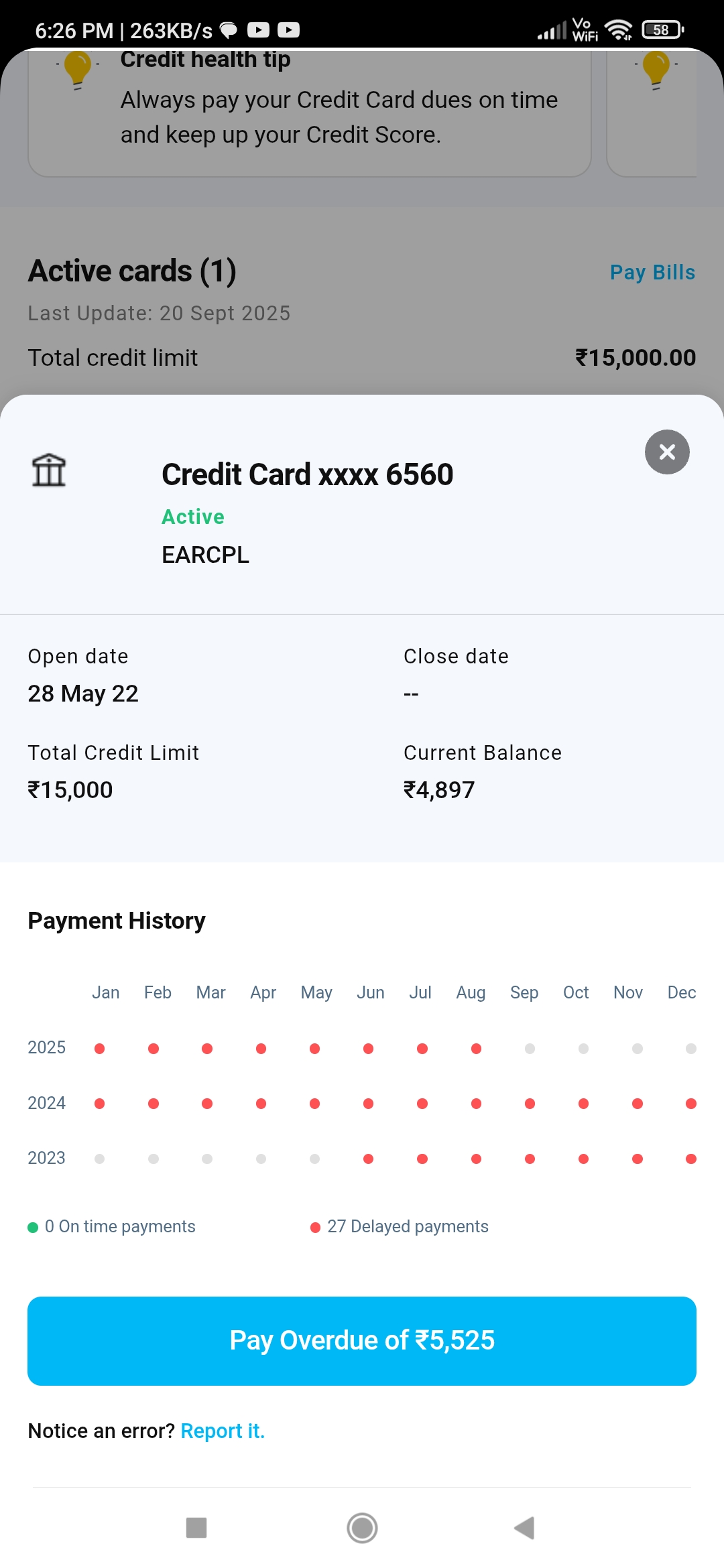The width and height of the screenshot is (724, 1568).
Task: Close the credit card details sheet
Action: (667, 452)
